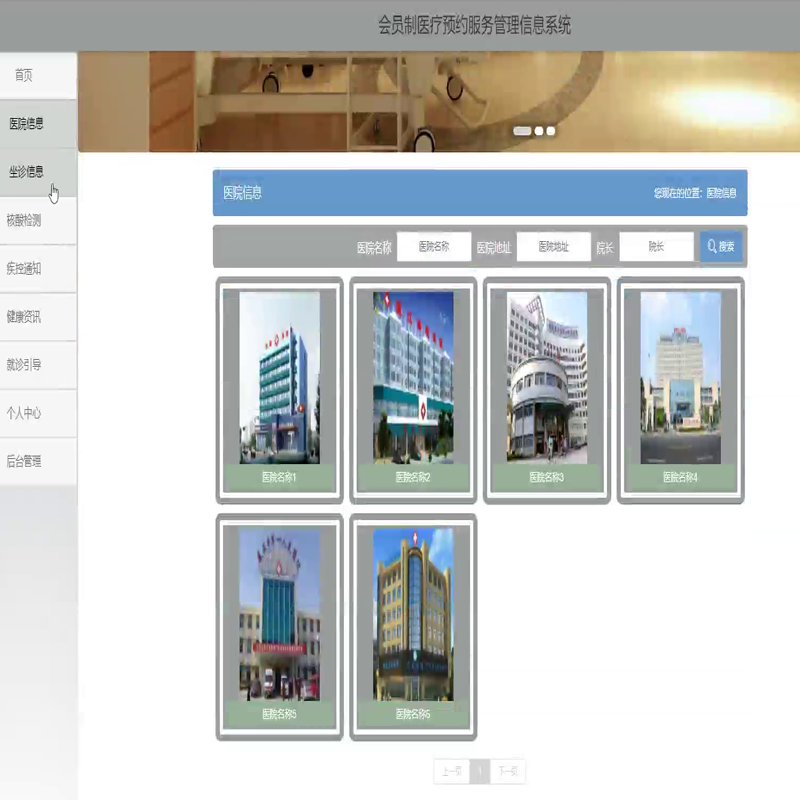Click the 医院名称3 caption label

546,478
